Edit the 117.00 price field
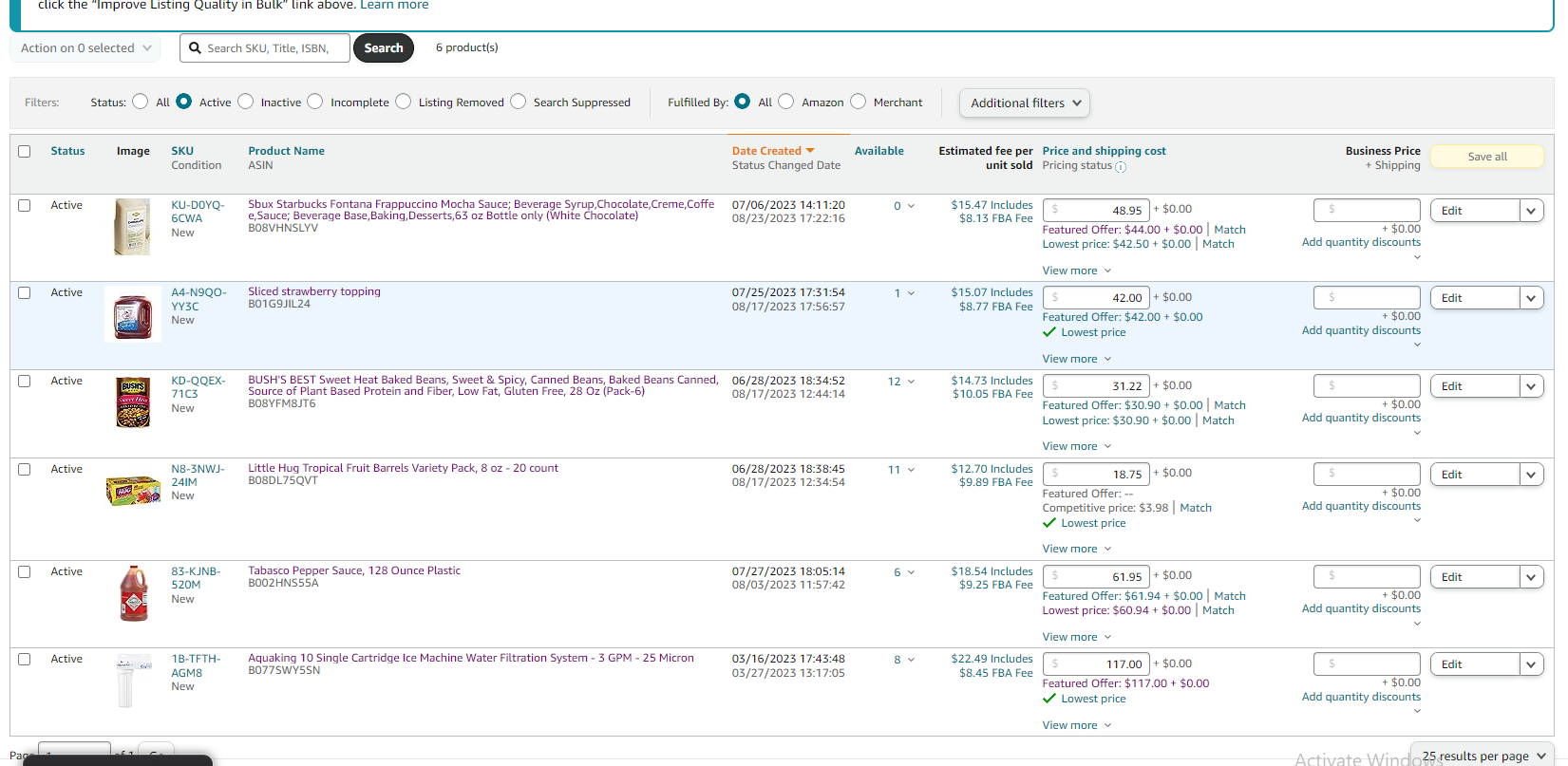The height and width of the screenshot is (766, 1568). coord(1096,663)
